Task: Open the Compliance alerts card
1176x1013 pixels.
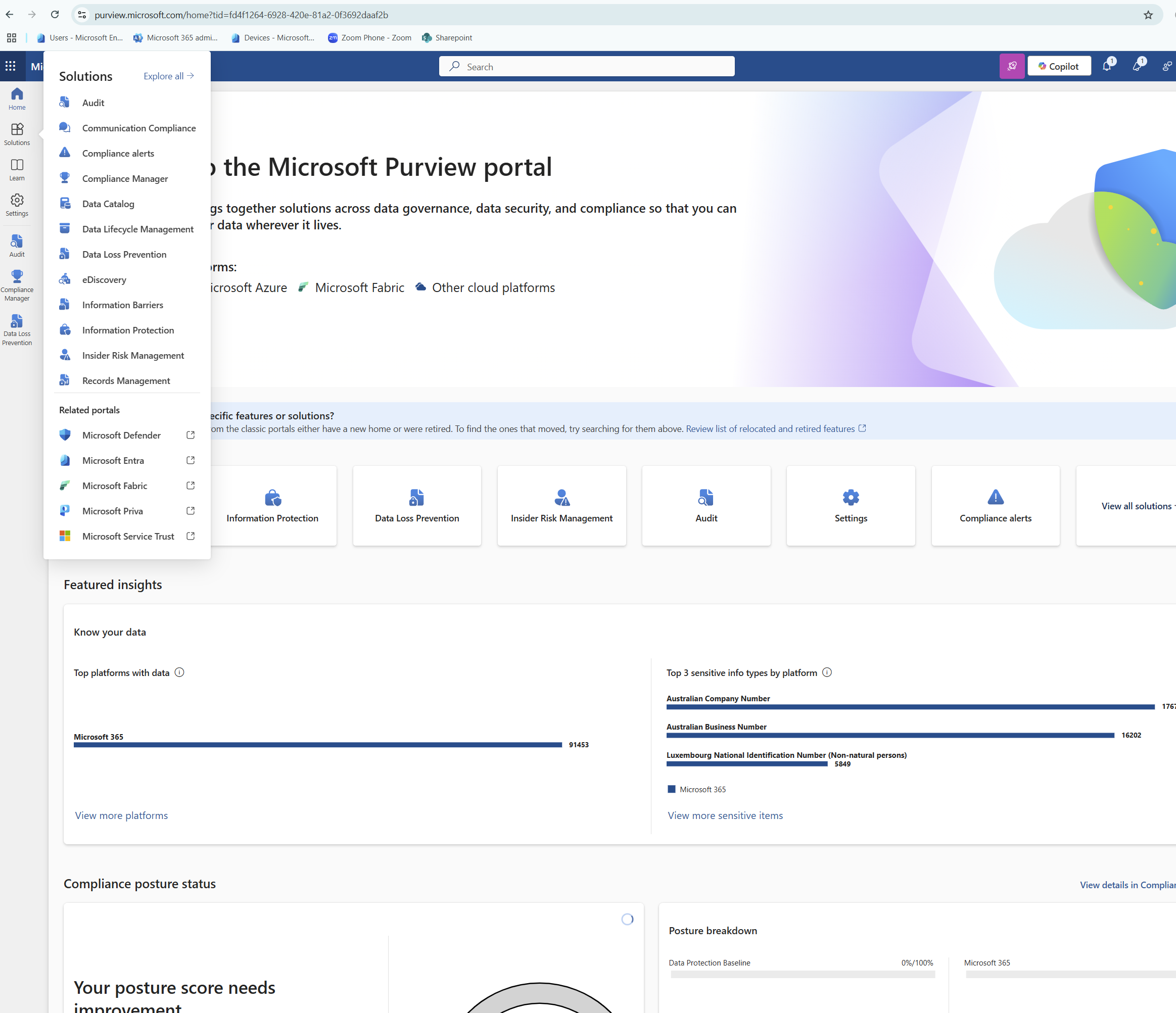Action: [996, 506]
